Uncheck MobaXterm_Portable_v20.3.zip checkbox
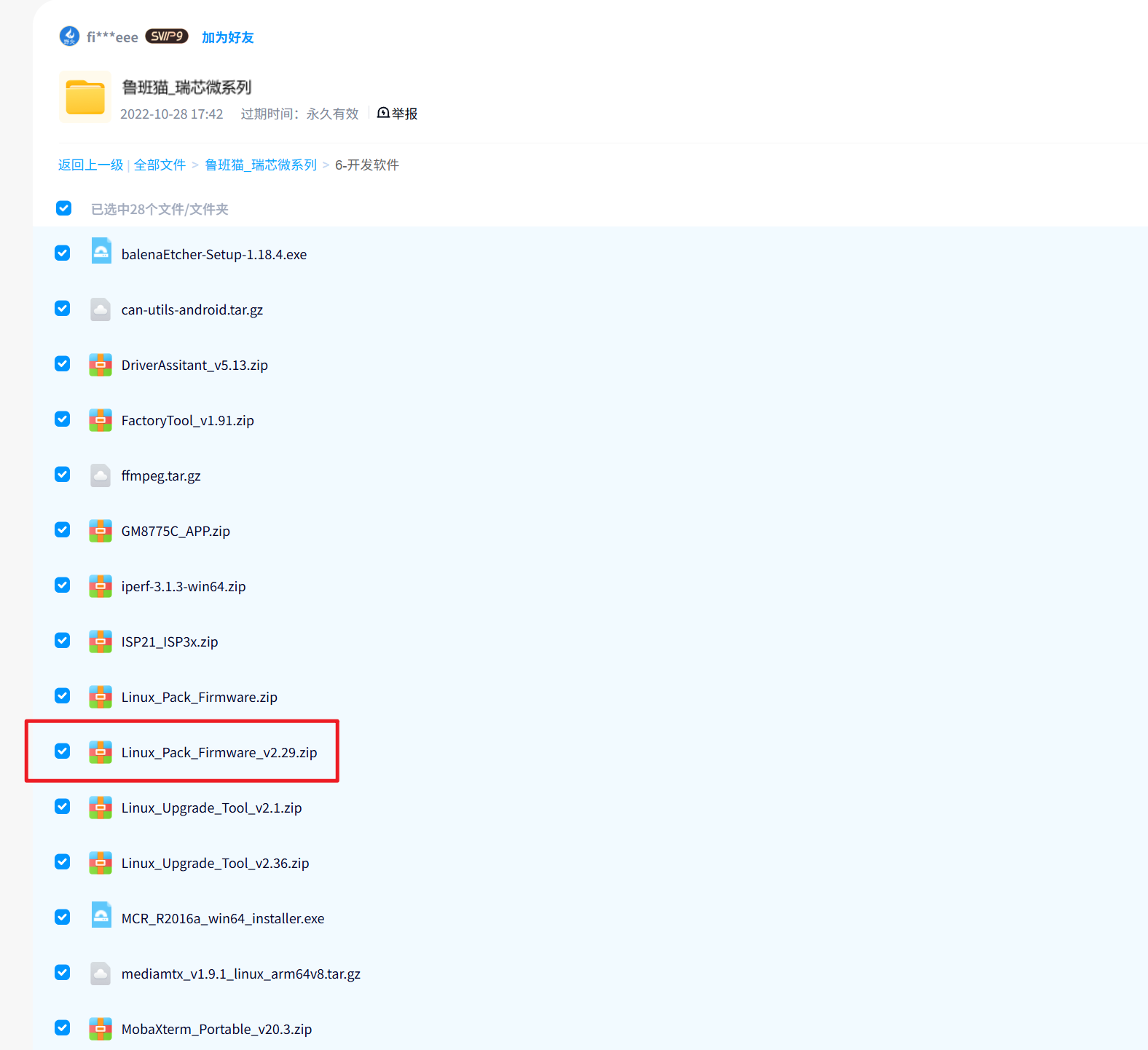This screenshot has width=1148, height=1050. tap(63, 1027)
